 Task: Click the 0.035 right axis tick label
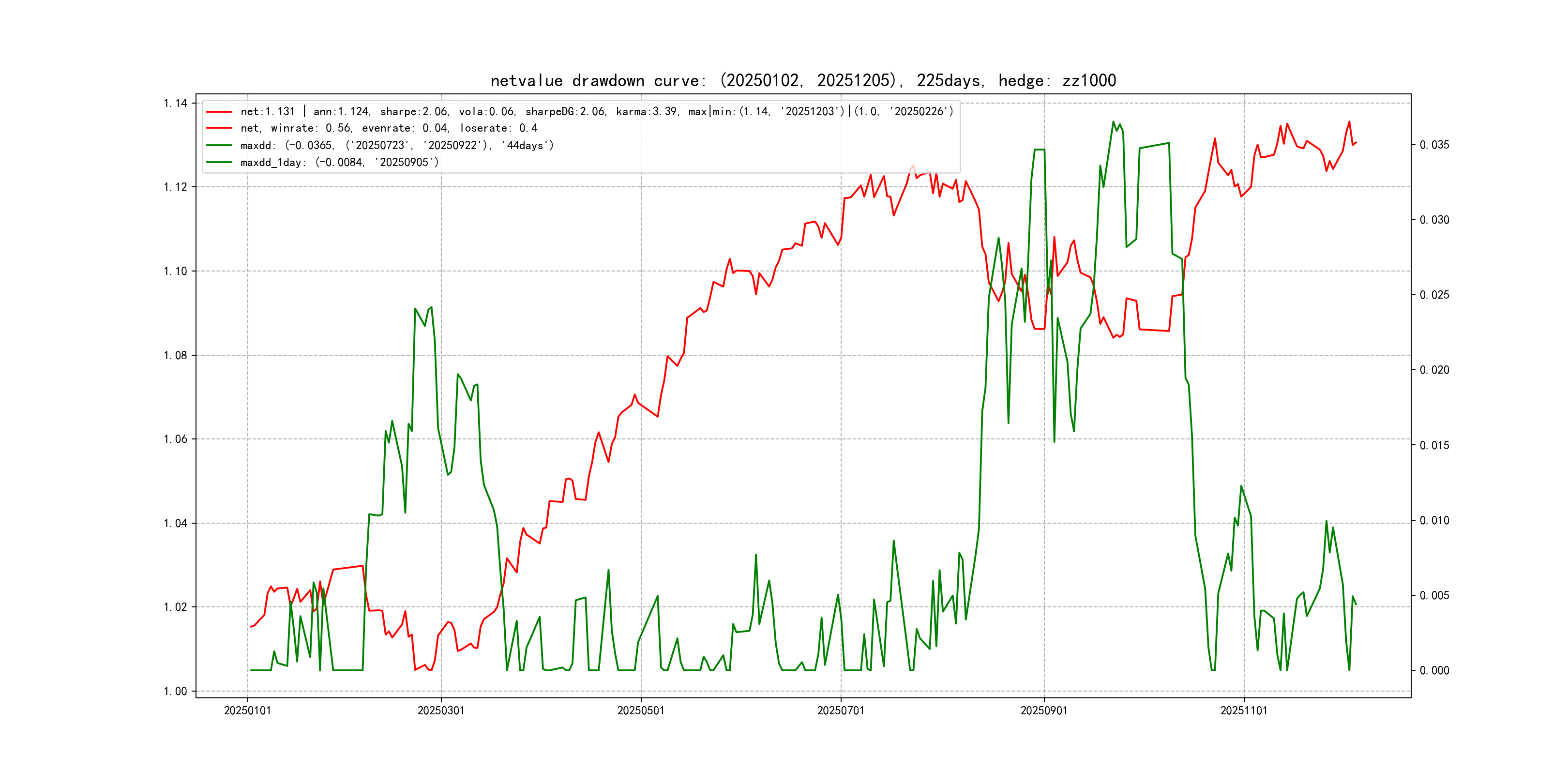[x=1434, y=145]
